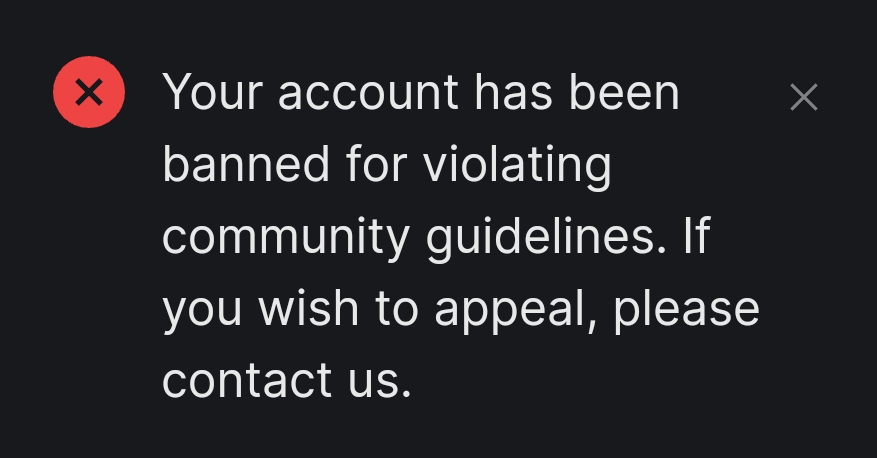
Task: Click the "contact us." text
Action: pos(287,380)
